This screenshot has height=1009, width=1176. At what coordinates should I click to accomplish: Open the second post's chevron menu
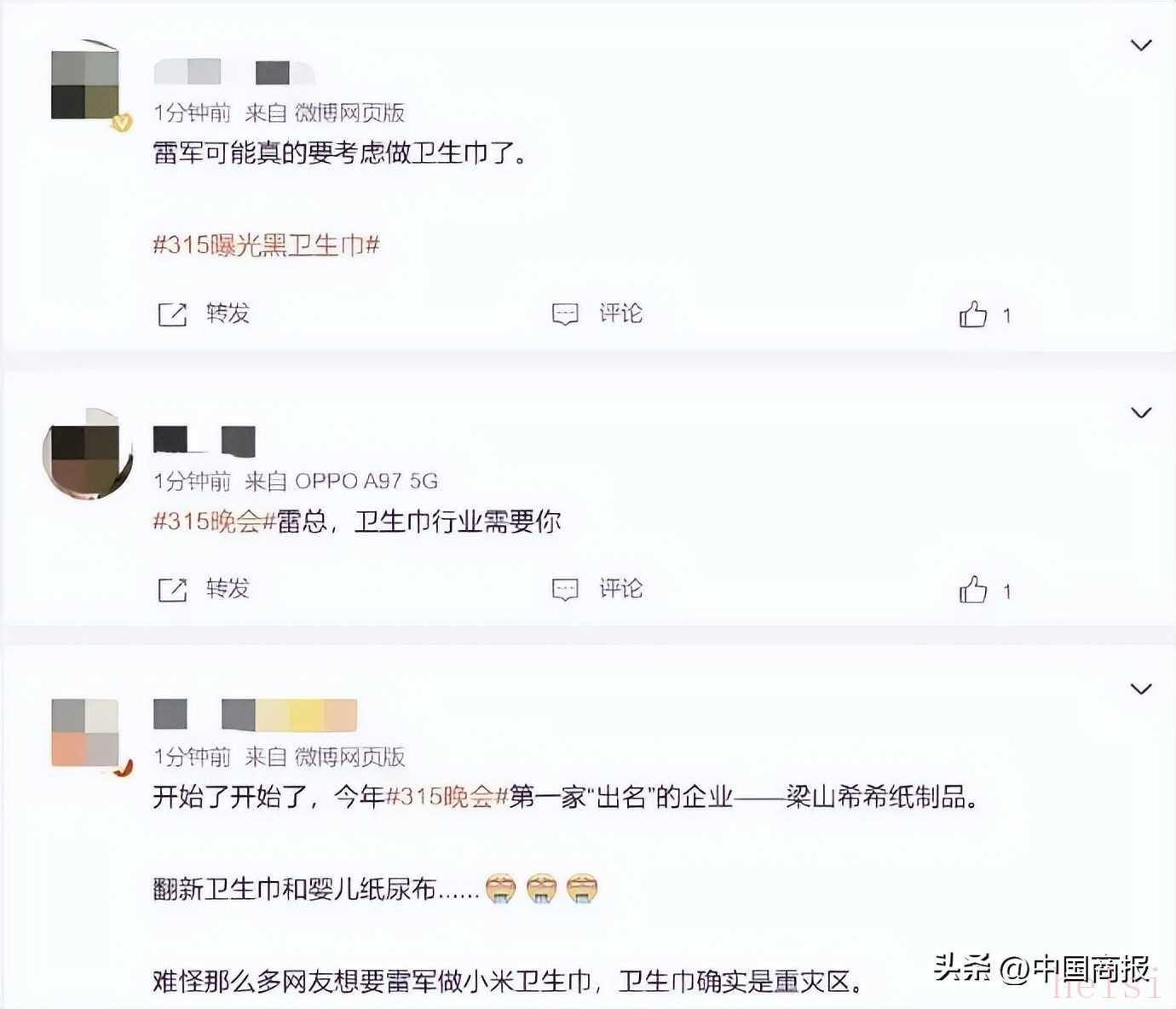1141,413
